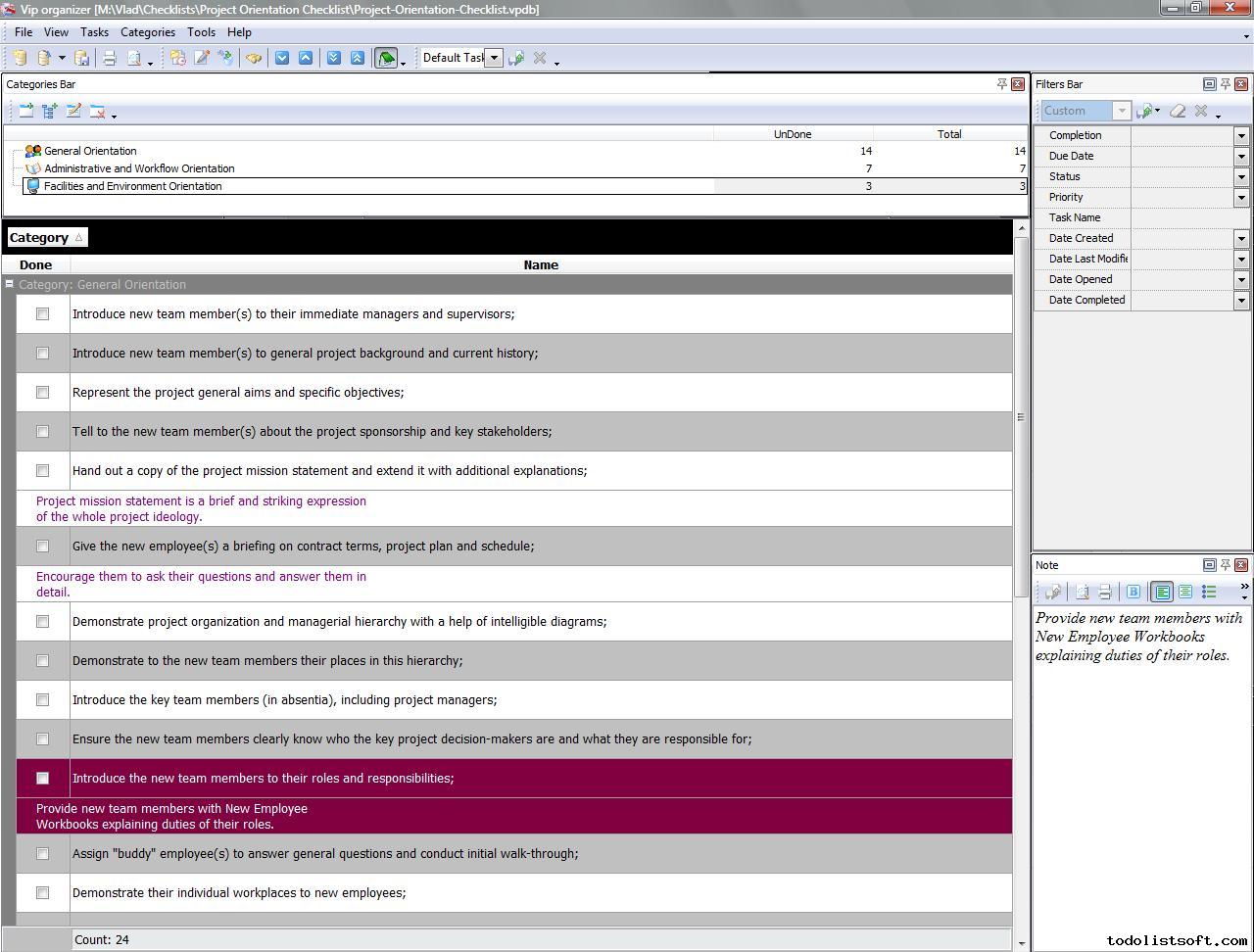This screenshot has width=1254, height=952.
Task: Open the Tasks menu
Action: point(94,32)
